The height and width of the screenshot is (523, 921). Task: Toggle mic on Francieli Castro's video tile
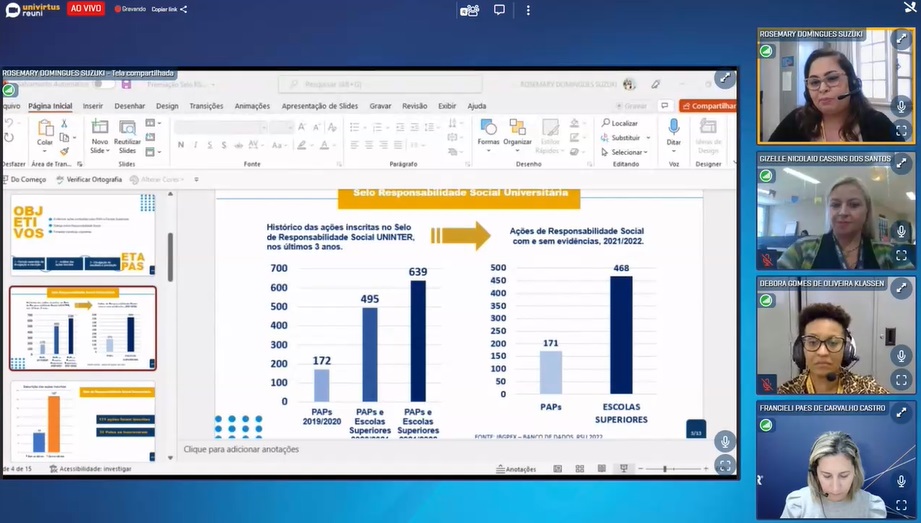point(901,481)
